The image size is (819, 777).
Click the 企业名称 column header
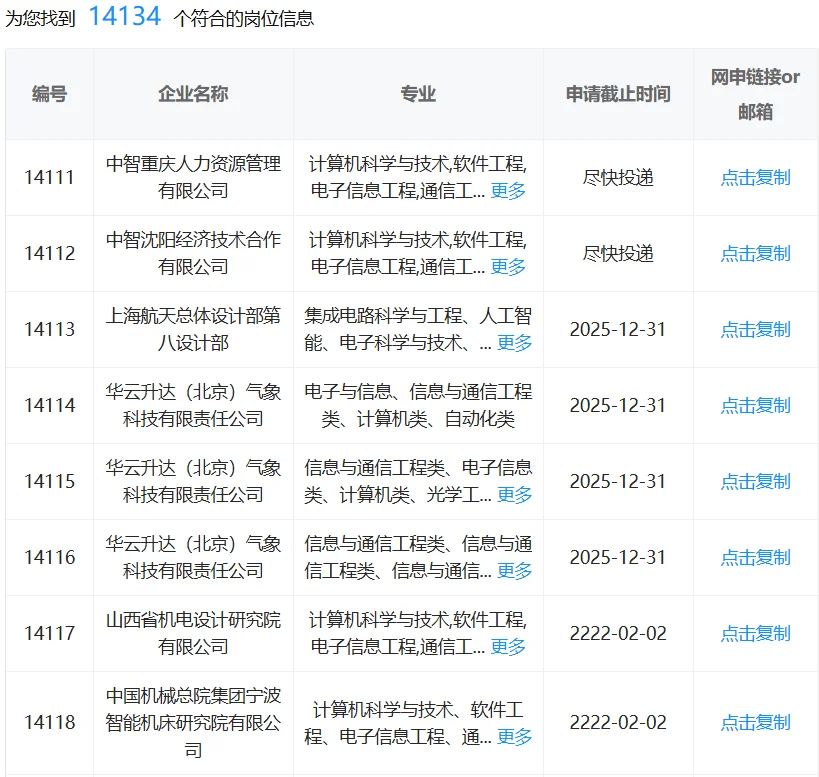pyautogui.click(x=193, y=94)
